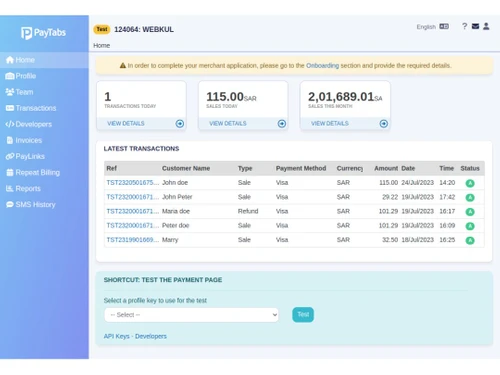500x375 pixels.
Task: Open Invoices in the sidebar
Action: [44, 140]
